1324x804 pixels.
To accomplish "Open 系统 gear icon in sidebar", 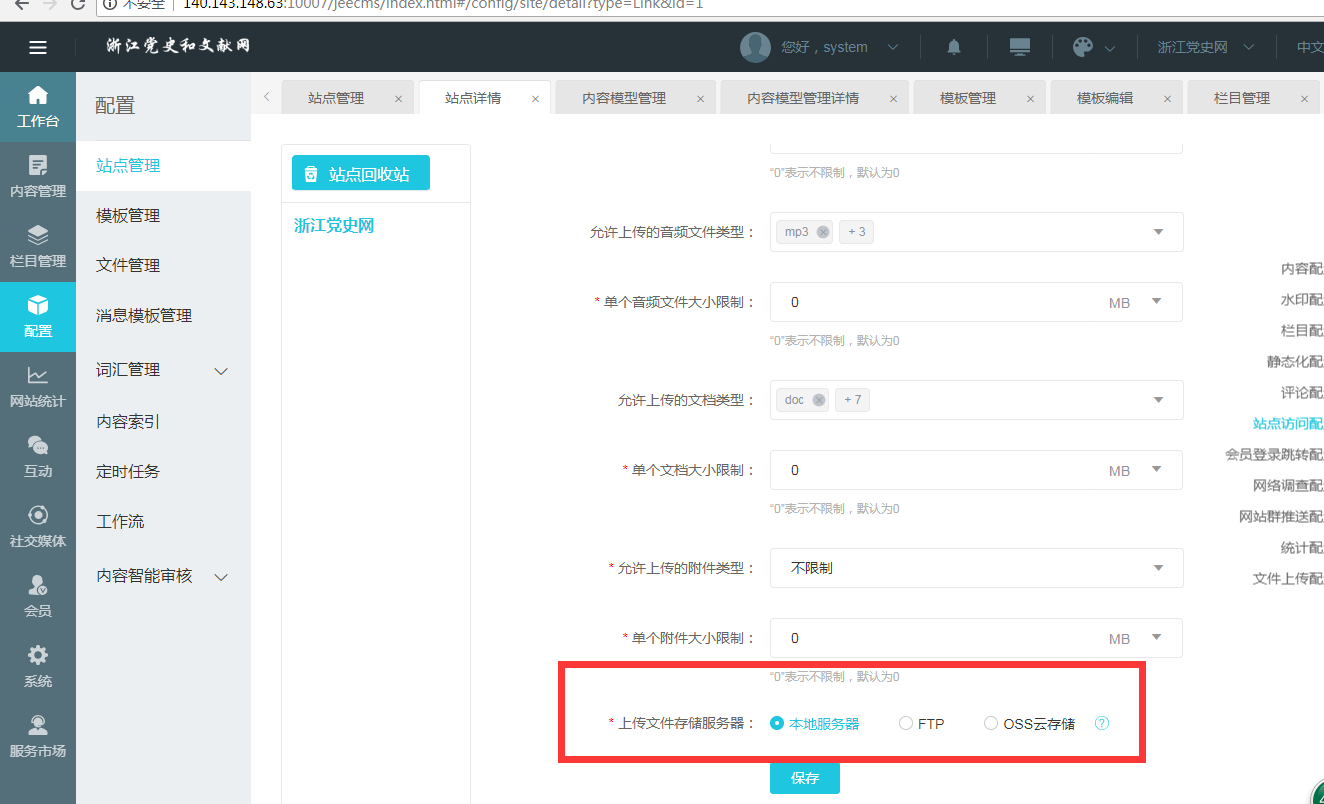I will click(38, 666).
